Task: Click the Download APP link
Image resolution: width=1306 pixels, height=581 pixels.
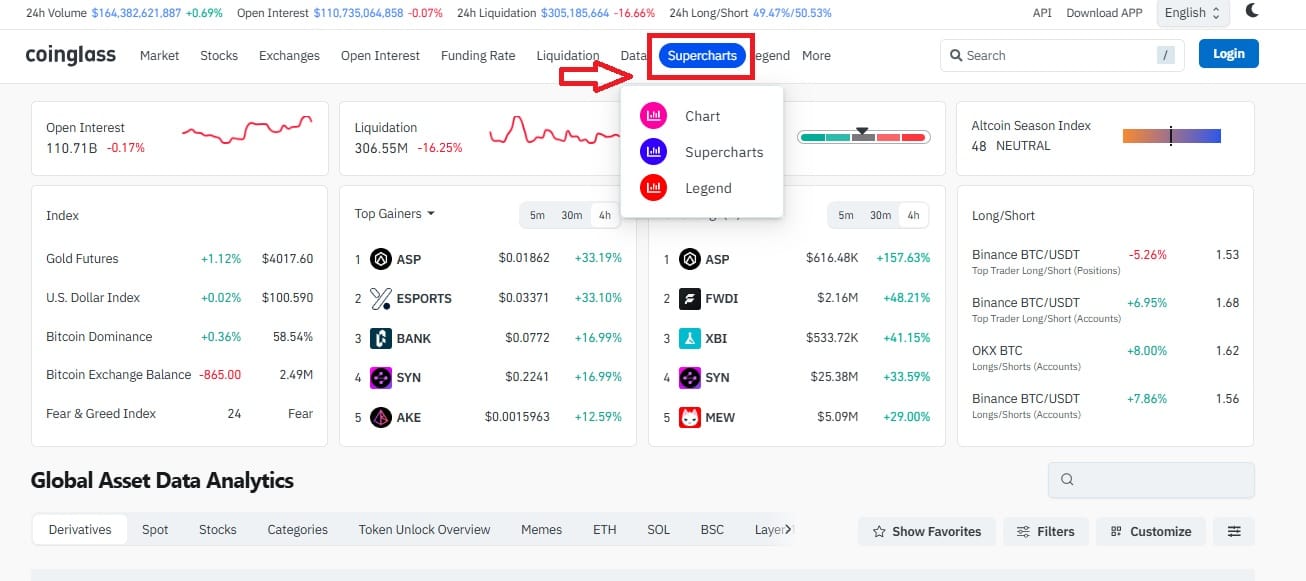Action: (1104, 13)
